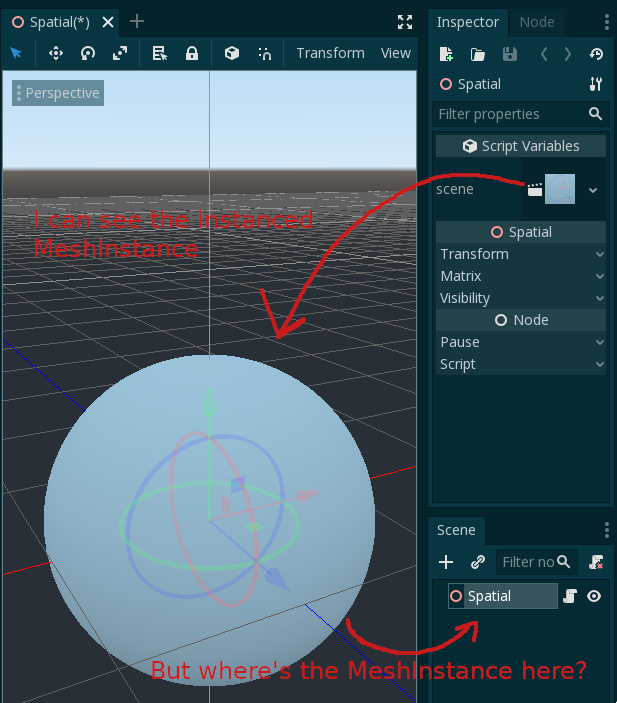The image size is (617, 703).
Task: Open the View menu
Action: (x=395, y=53)
